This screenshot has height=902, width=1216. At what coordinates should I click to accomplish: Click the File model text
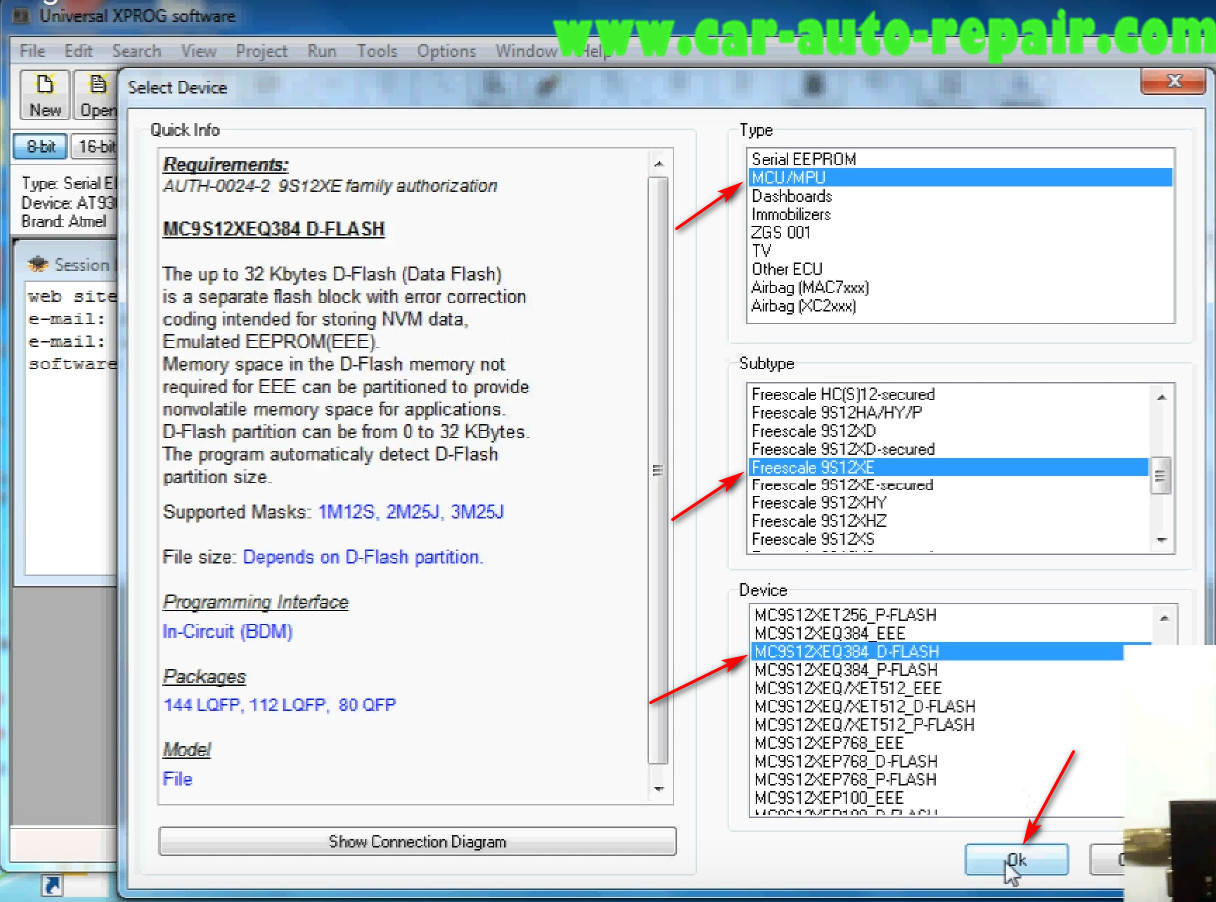click(177, 778)
